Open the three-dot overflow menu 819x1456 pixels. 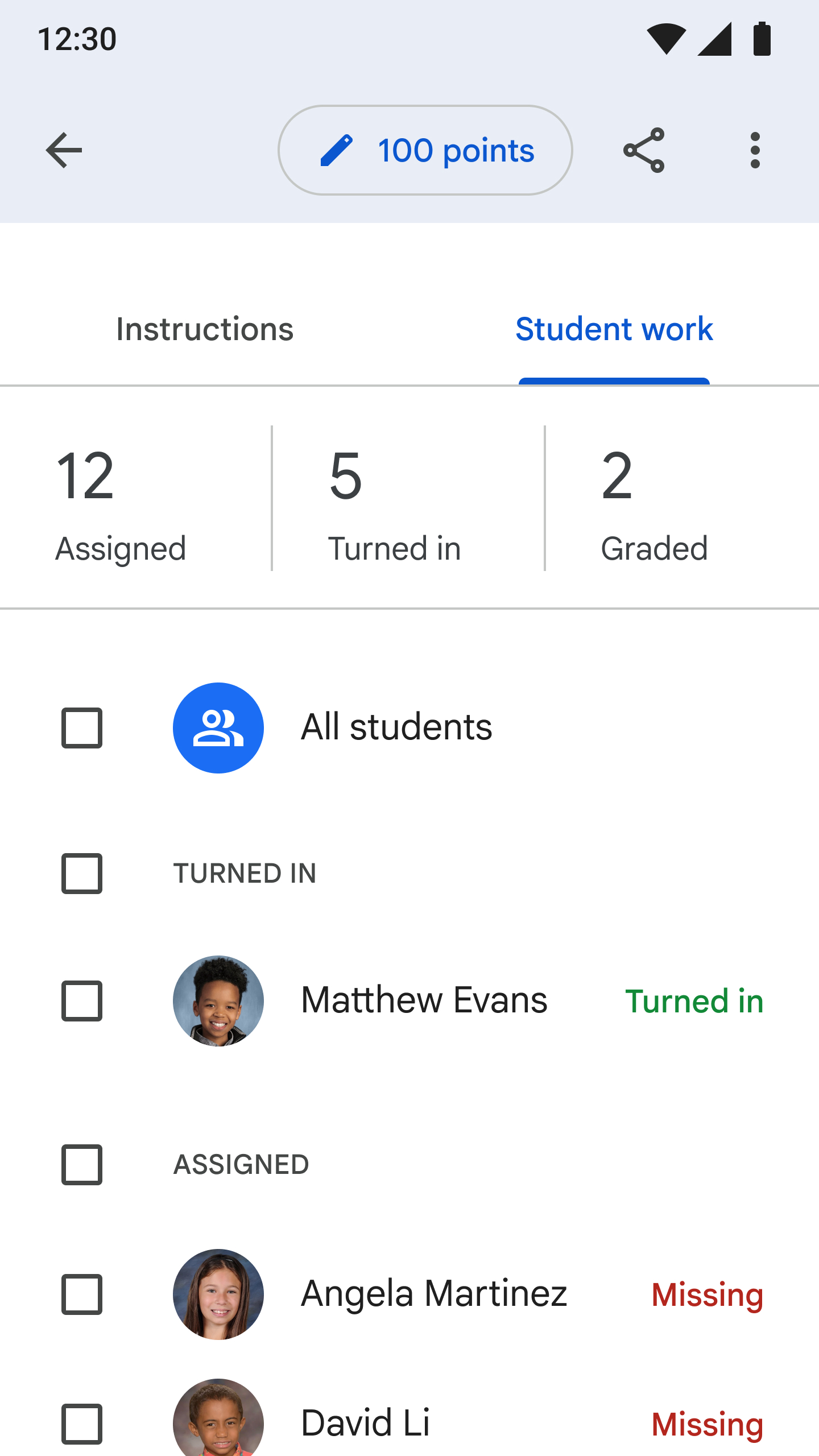(755, 150)
